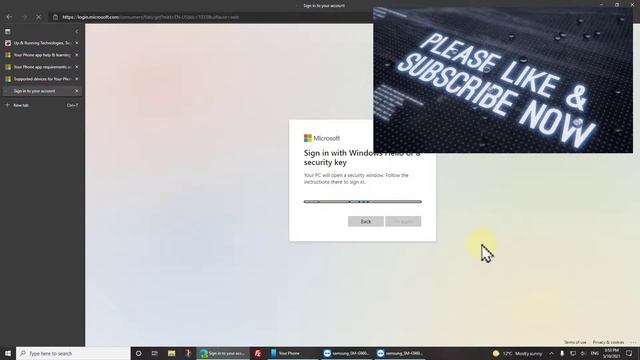Collapse the vertical tabs pane with the chevron
Viewport: 640px width, 360px height.
pos(76,31)
